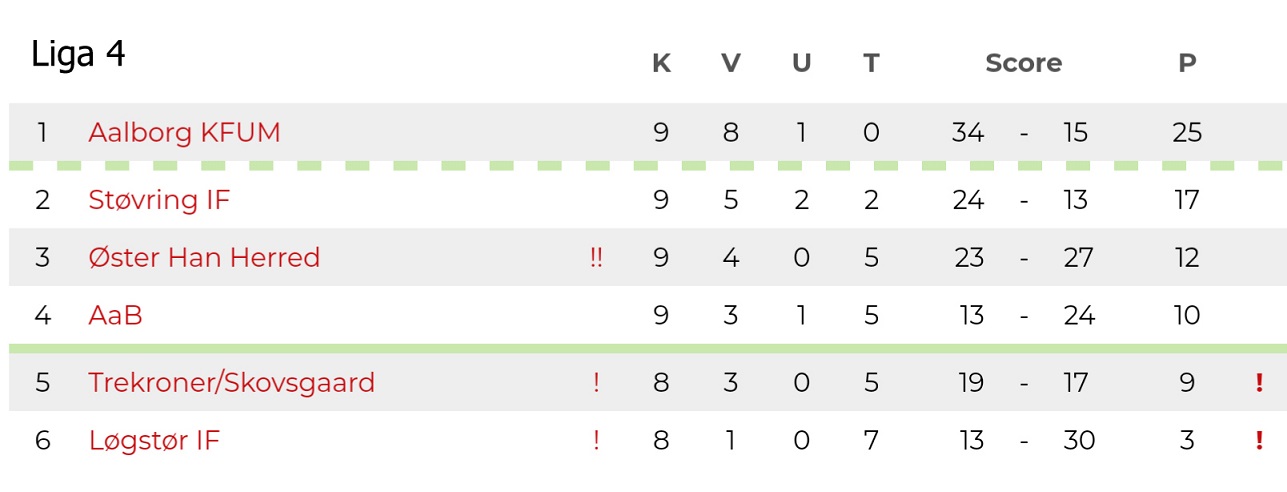Open the Støvring IF team page
The width and height of the screenshot is (1287, 492).
coord(159,200)
